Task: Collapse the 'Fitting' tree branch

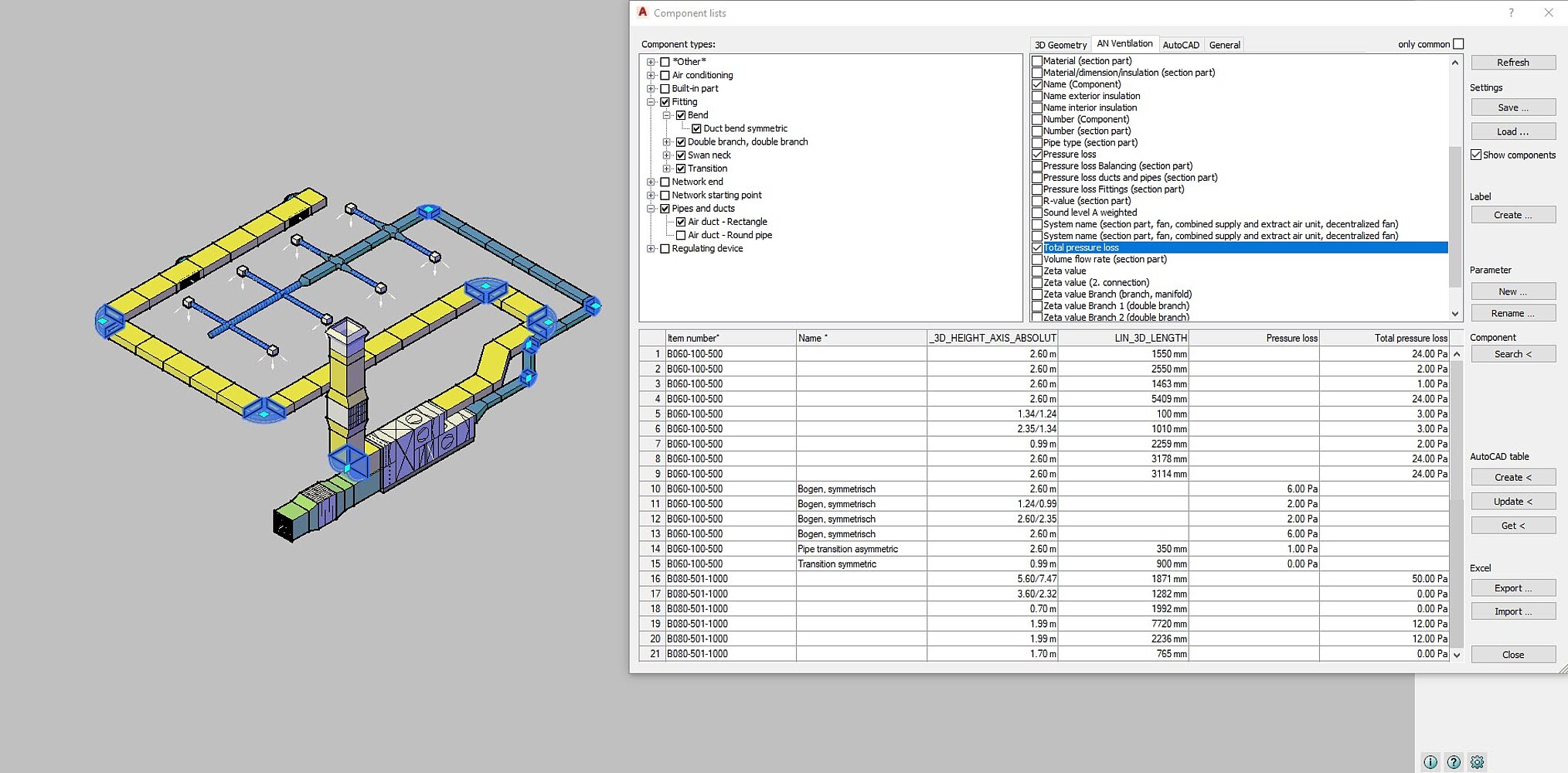Action: point(651,101)
